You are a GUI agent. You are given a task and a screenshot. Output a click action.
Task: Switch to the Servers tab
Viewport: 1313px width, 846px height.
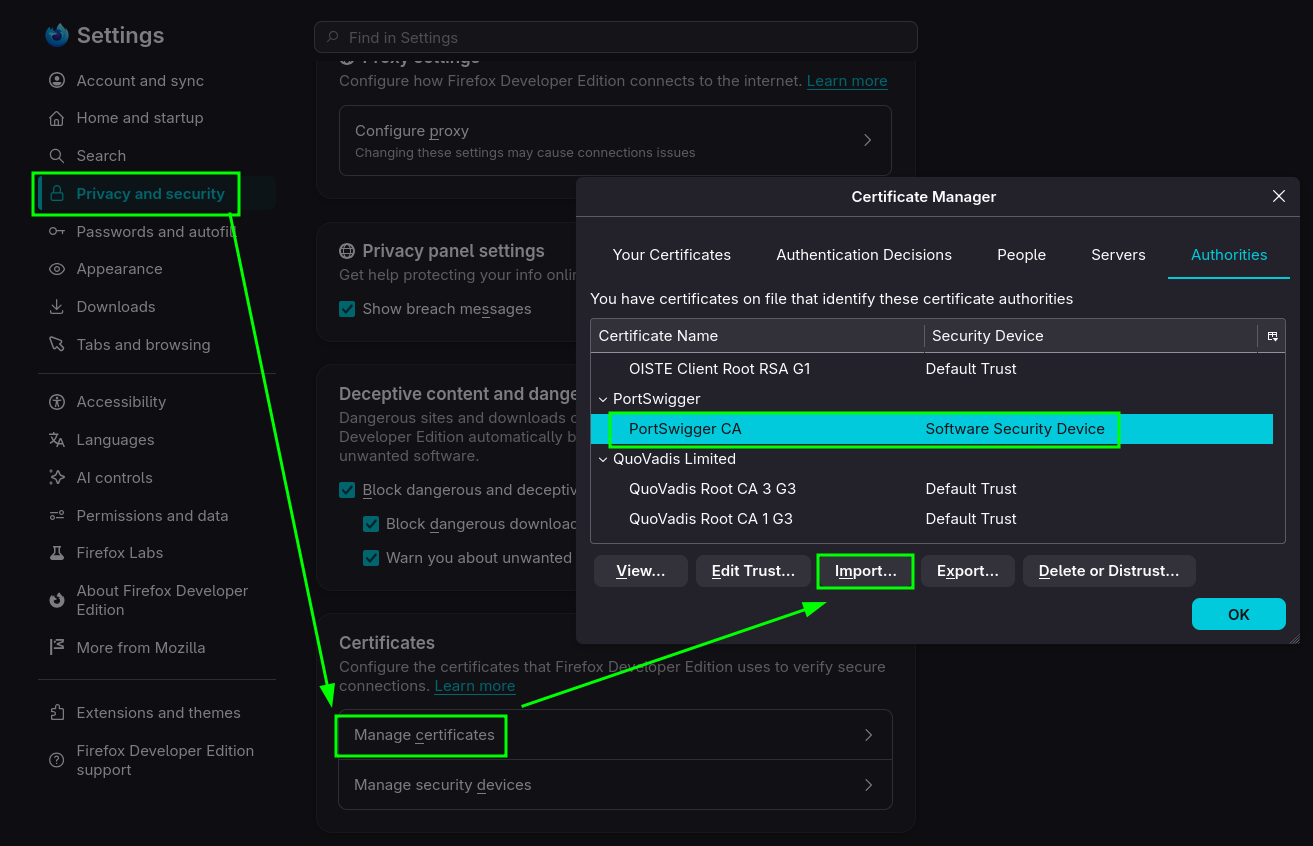coord(1118,255)
